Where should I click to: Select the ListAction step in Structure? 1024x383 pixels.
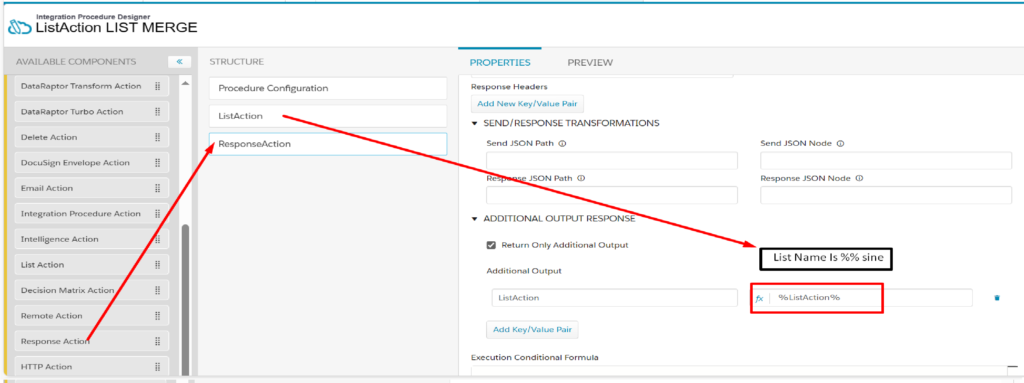328,116
